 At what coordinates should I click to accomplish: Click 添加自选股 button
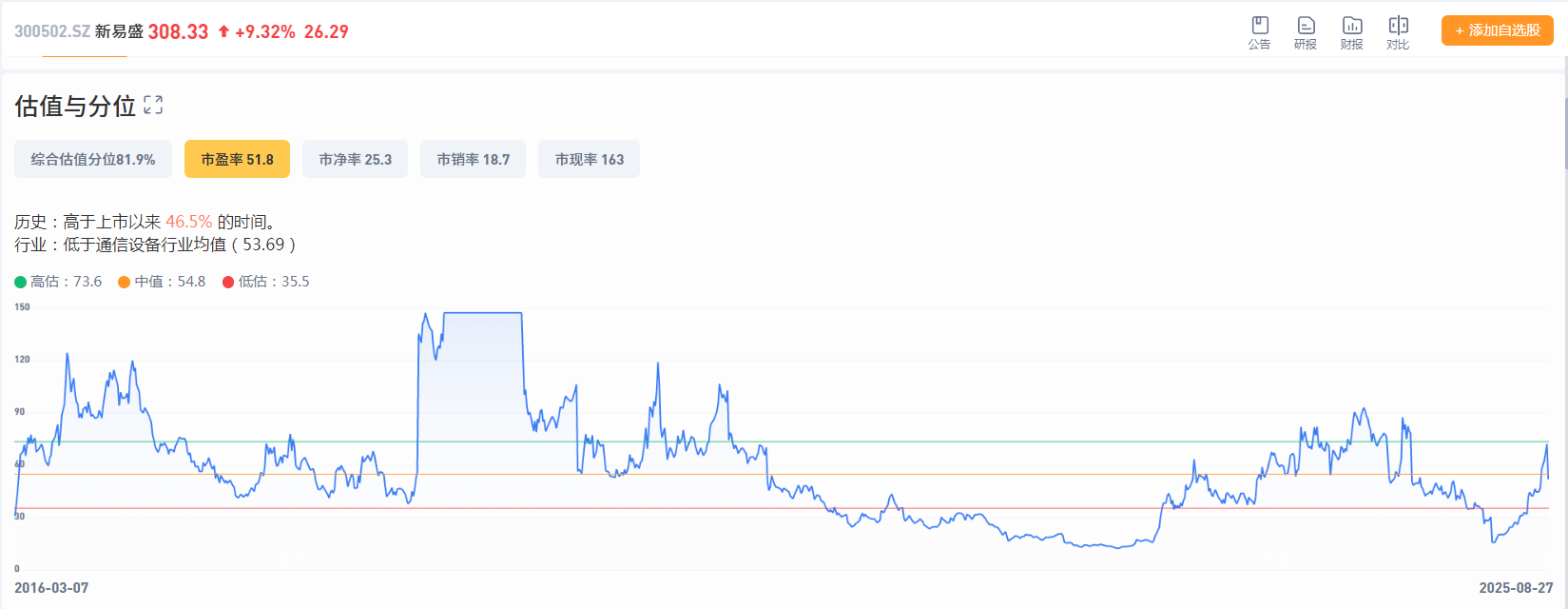[x=1497, y=30]
